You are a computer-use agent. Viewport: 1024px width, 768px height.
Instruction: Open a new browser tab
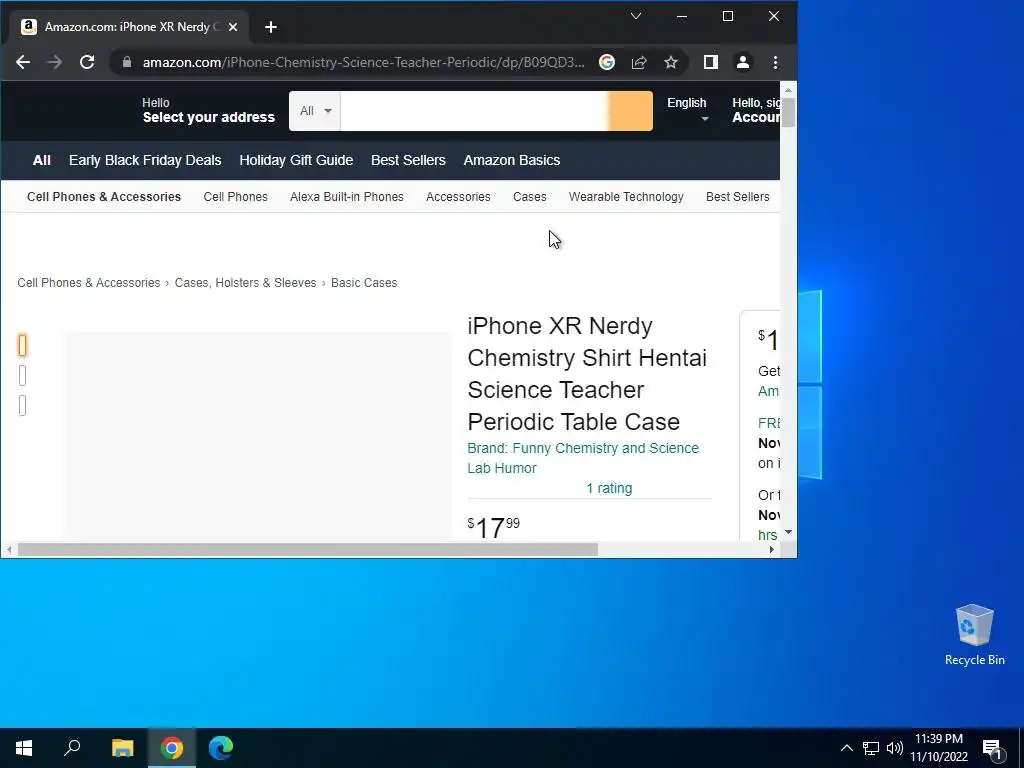click(x=271, y=27)
